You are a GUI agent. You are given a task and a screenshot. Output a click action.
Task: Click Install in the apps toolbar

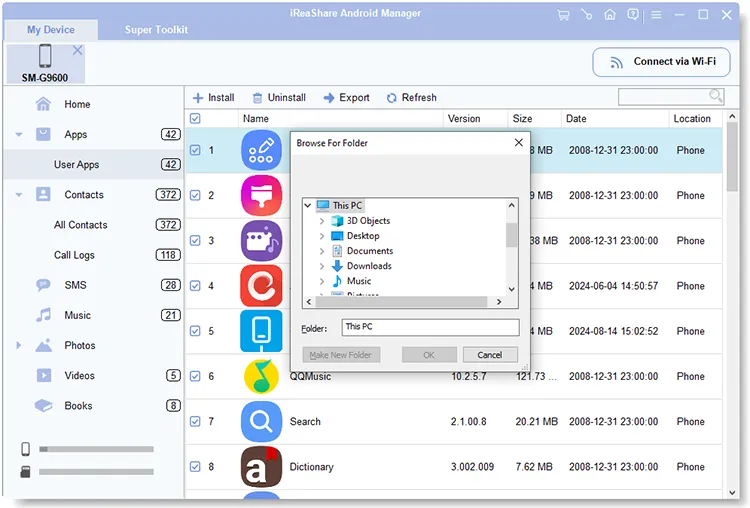pos(213,98)
